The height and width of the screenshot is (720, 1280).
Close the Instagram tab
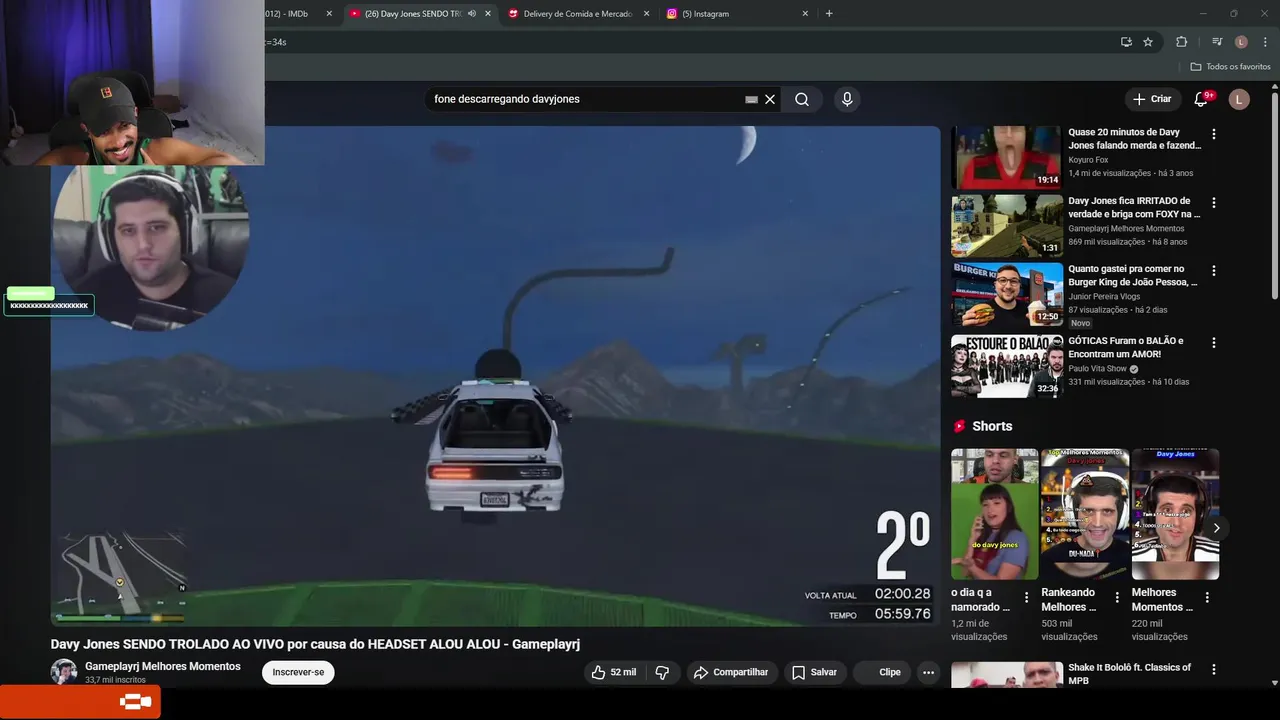coord(805,14)
